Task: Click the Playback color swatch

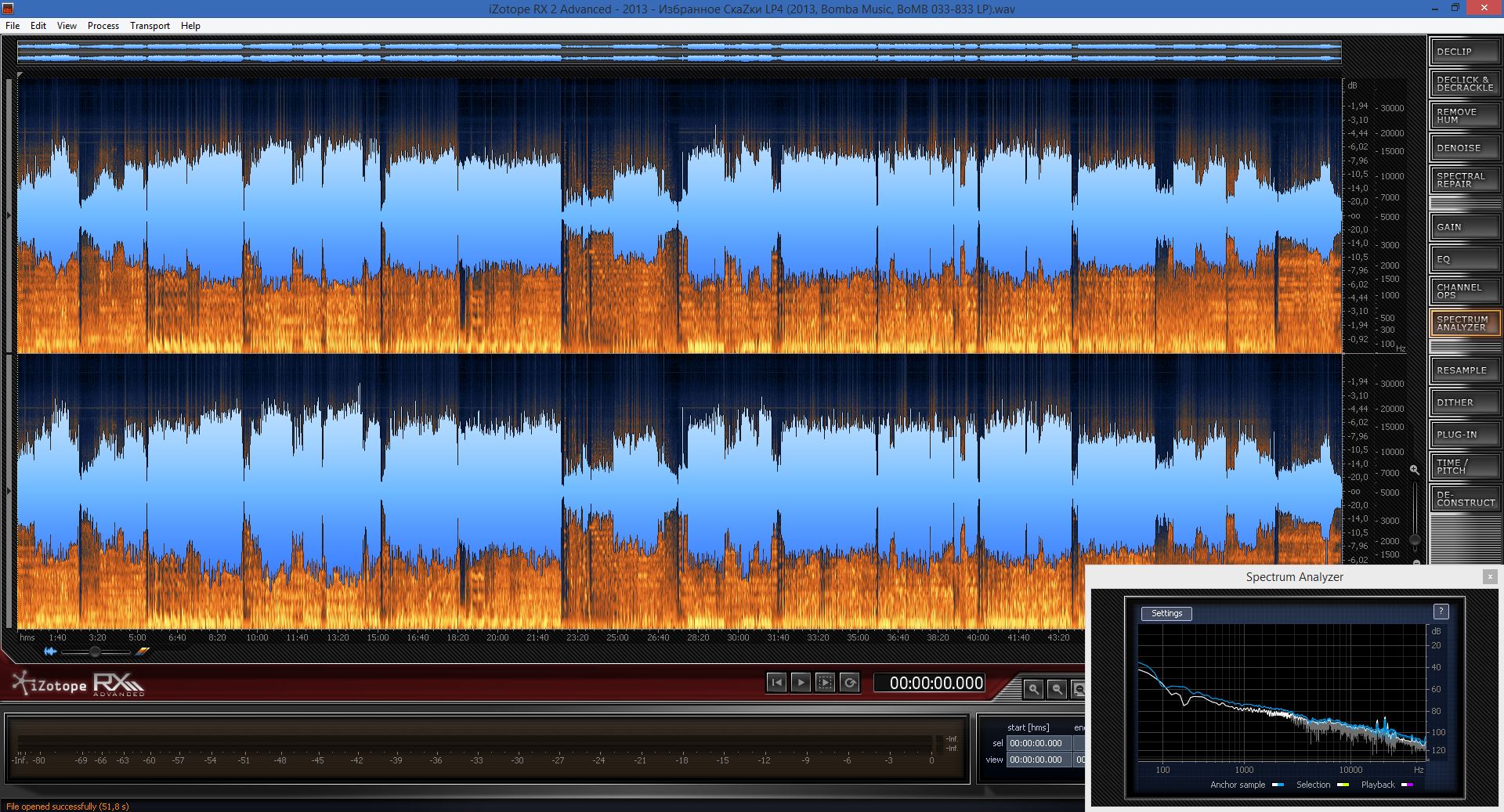Action: (1407, 785)
